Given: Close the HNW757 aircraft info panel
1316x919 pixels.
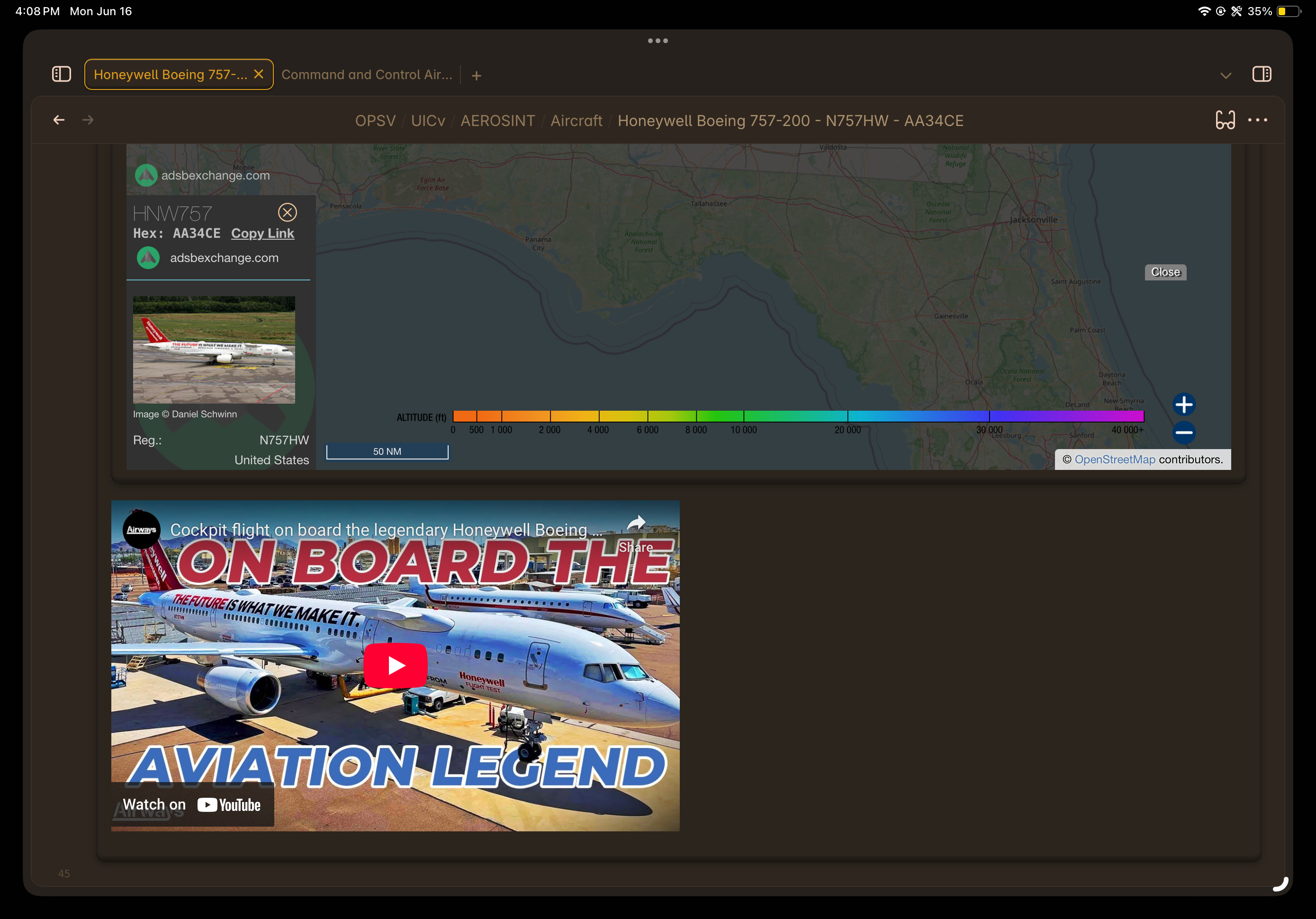Looking at the screenshot, I should click(287, 213).
